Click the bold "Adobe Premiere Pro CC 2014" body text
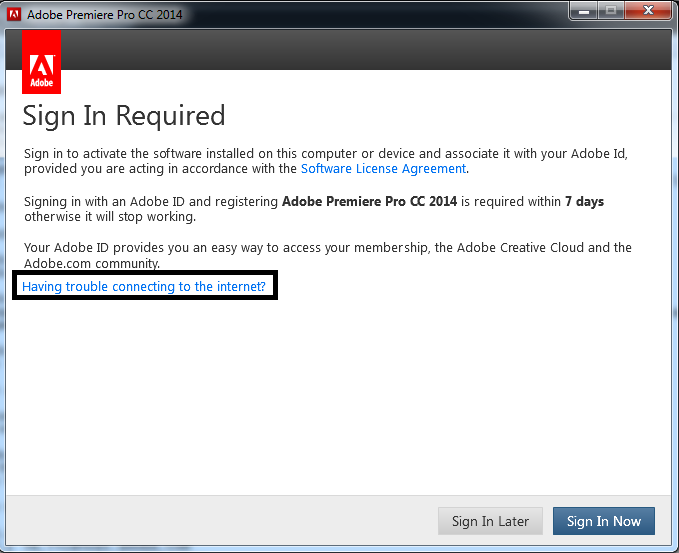 [369, 201]
